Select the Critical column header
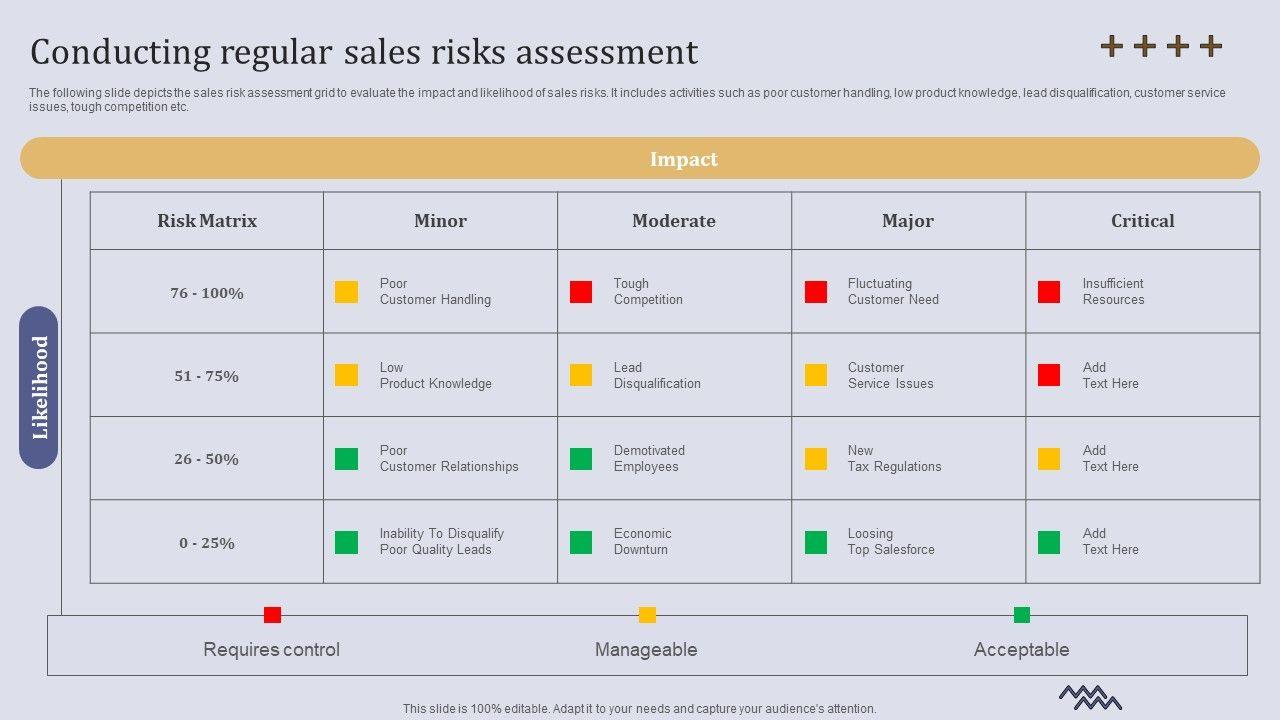1280x720 pixels. click(1142, 221)
